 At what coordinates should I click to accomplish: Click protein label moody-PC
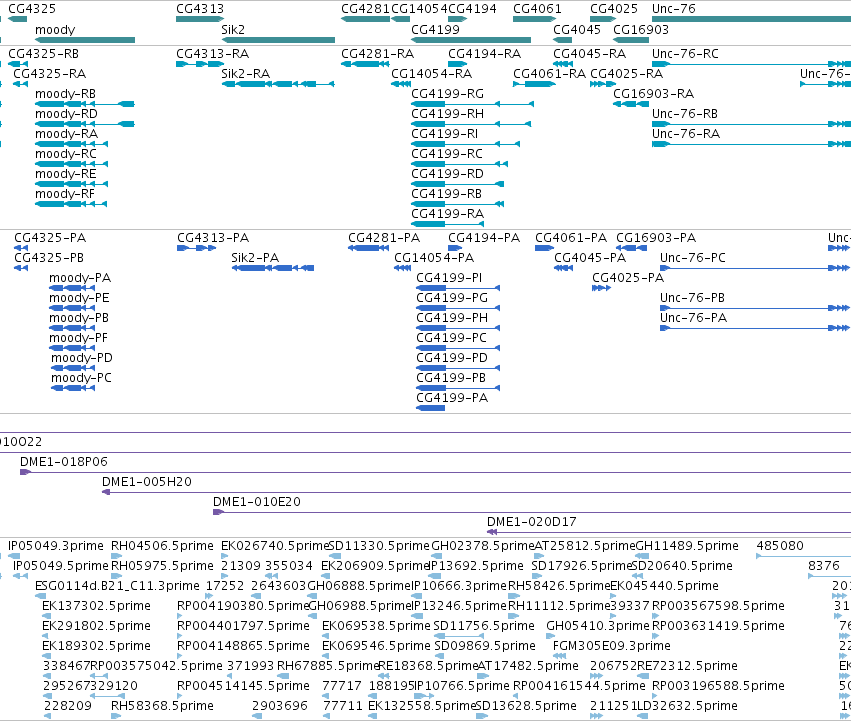81,378
